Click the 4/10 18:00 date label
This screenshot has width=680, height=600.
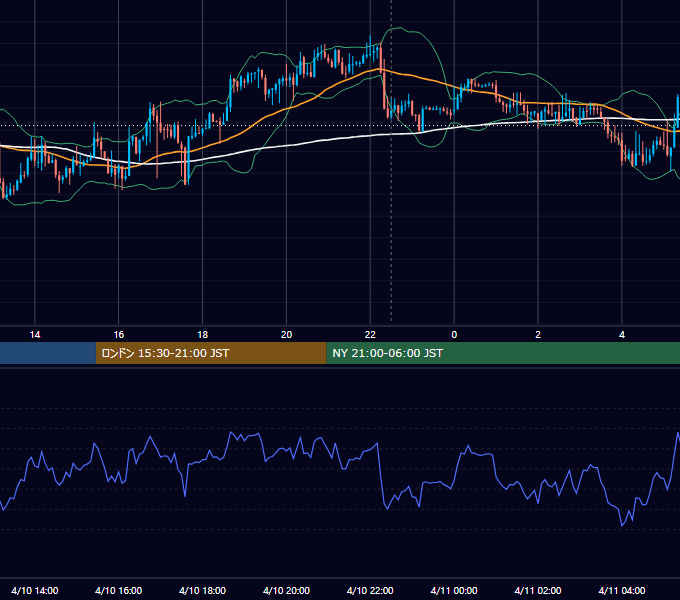203,590
